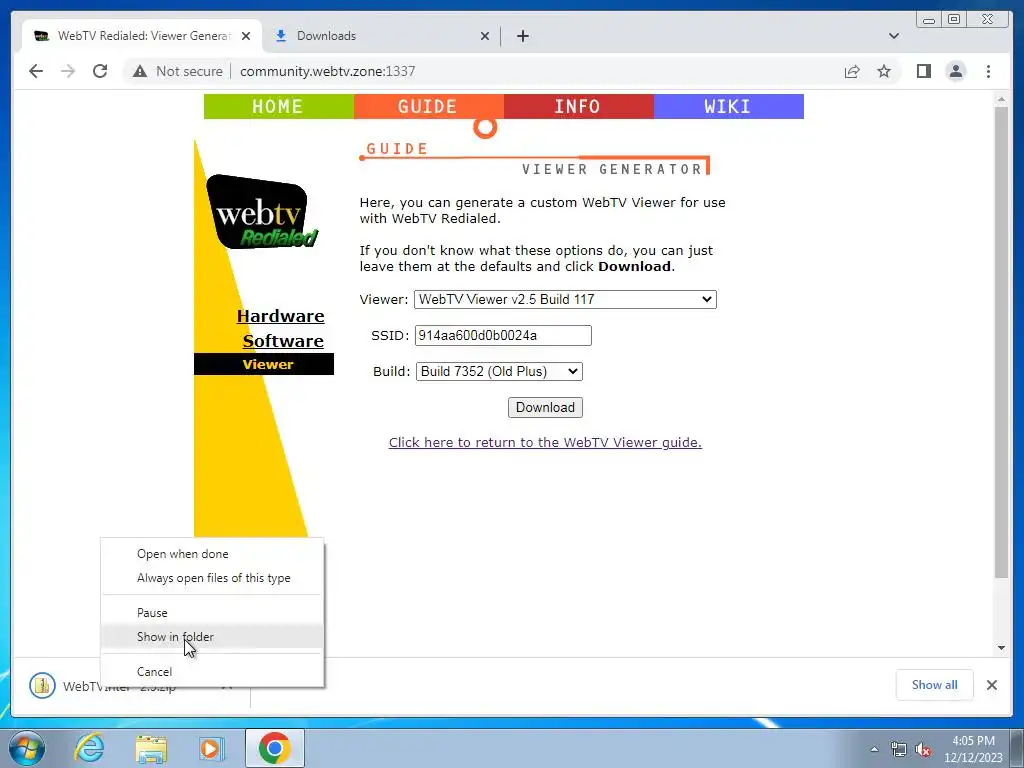Open Windows Explorer from taskbar
1024x768 pixels.
151,748
